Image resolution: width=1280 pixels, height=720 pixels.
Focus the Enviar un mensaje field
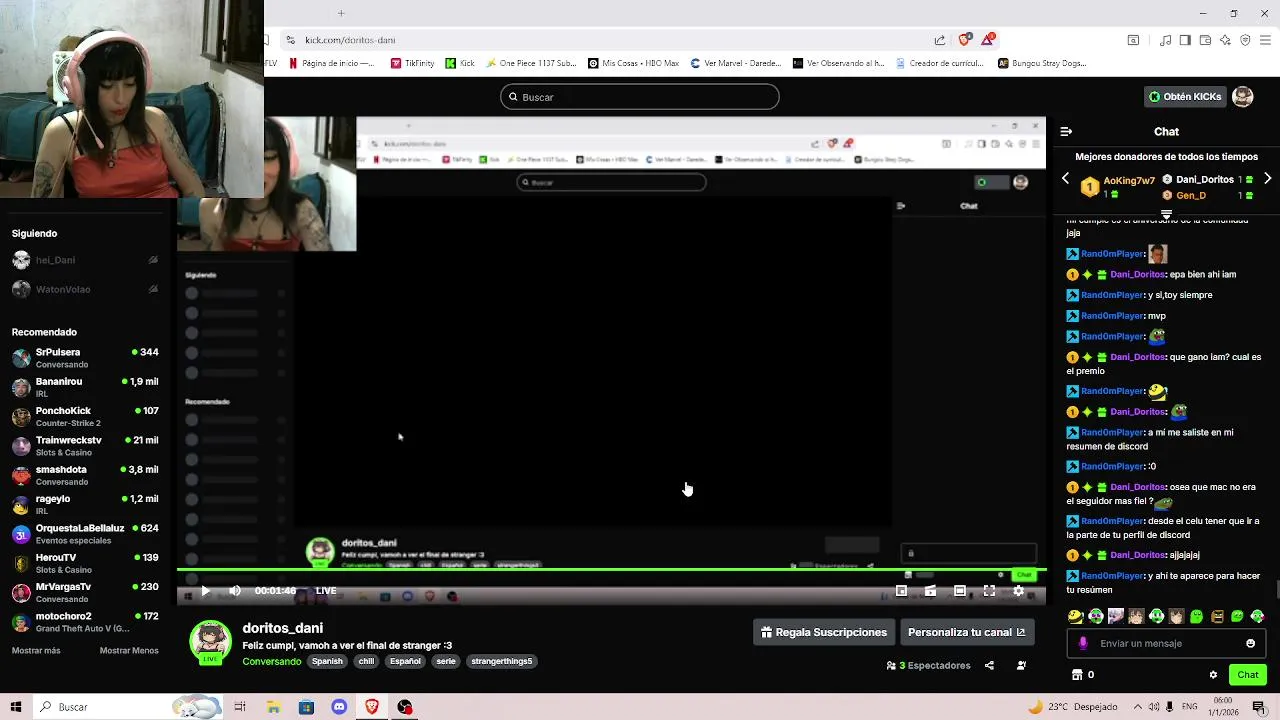click(x=1167, y=643)
